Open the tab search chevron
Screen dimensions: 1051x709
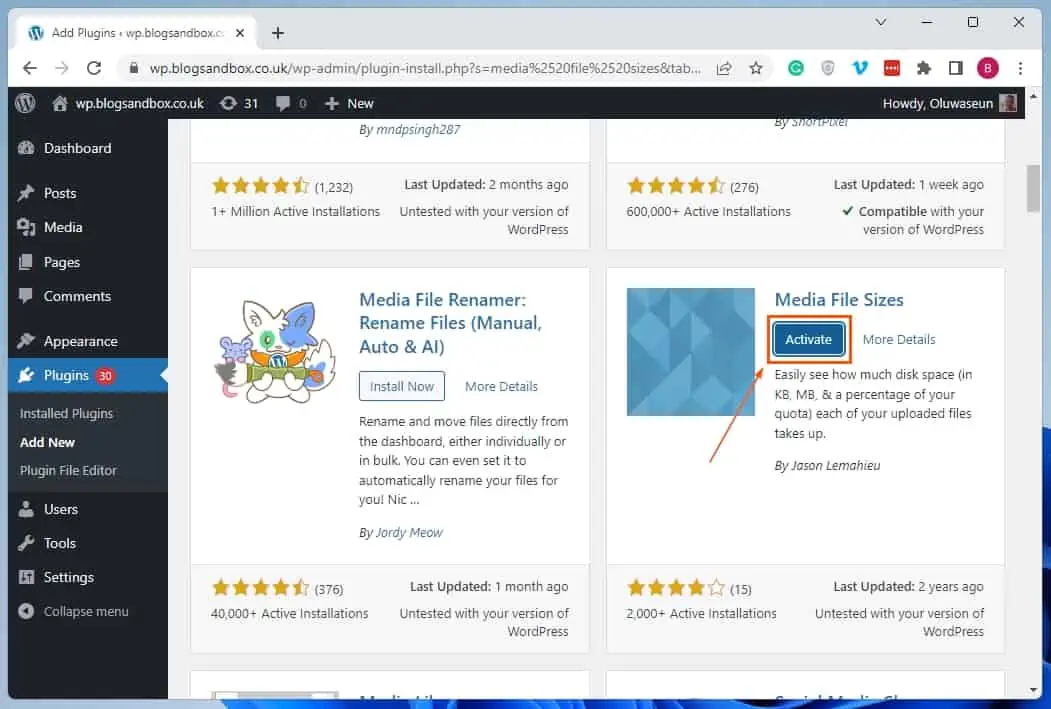click(881, 22)
